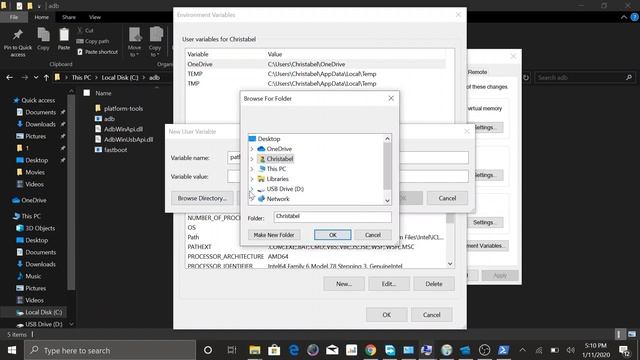
Task: Expand the OneDrive tree node
Action: point(252,149)
